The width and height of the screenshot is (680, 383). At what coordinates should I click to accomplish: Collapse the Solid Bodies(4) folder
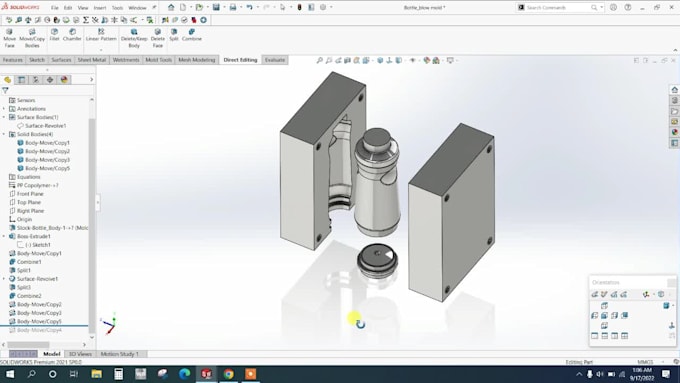click(4, 134)
